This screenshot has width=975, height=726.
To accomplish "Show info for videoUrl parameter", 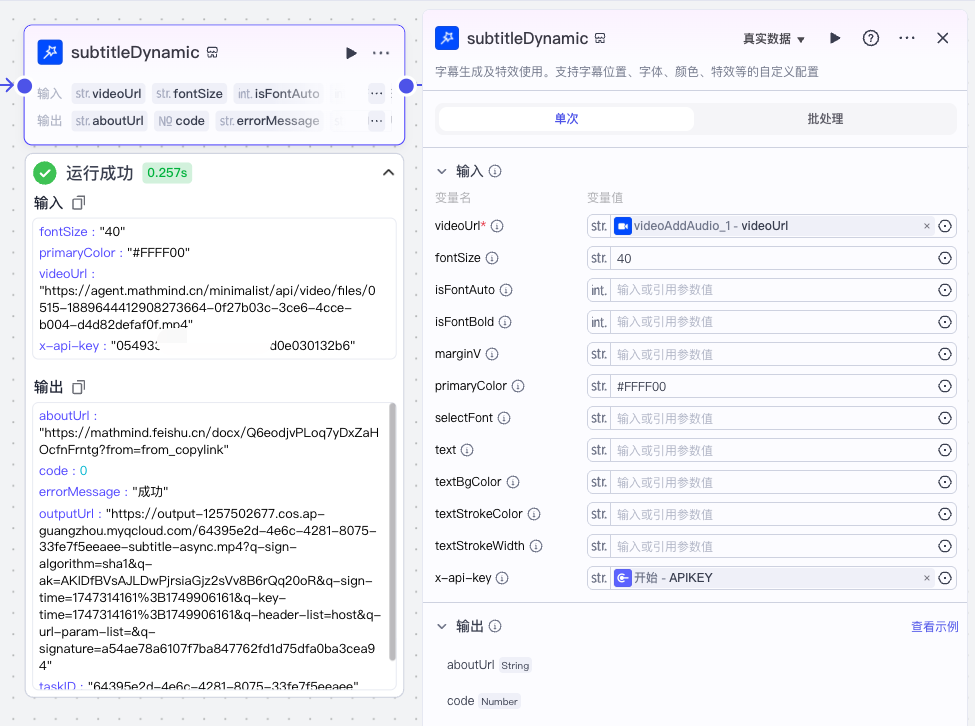I will click(x=497, y=226).
